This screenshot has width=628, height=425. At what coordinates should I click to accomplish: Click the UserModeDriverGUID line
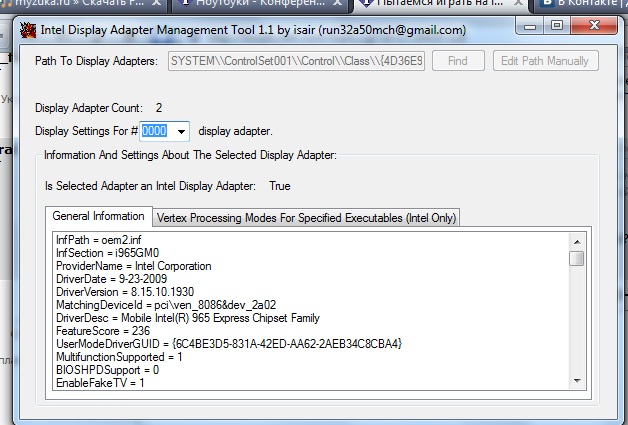[x=229, y=344]
